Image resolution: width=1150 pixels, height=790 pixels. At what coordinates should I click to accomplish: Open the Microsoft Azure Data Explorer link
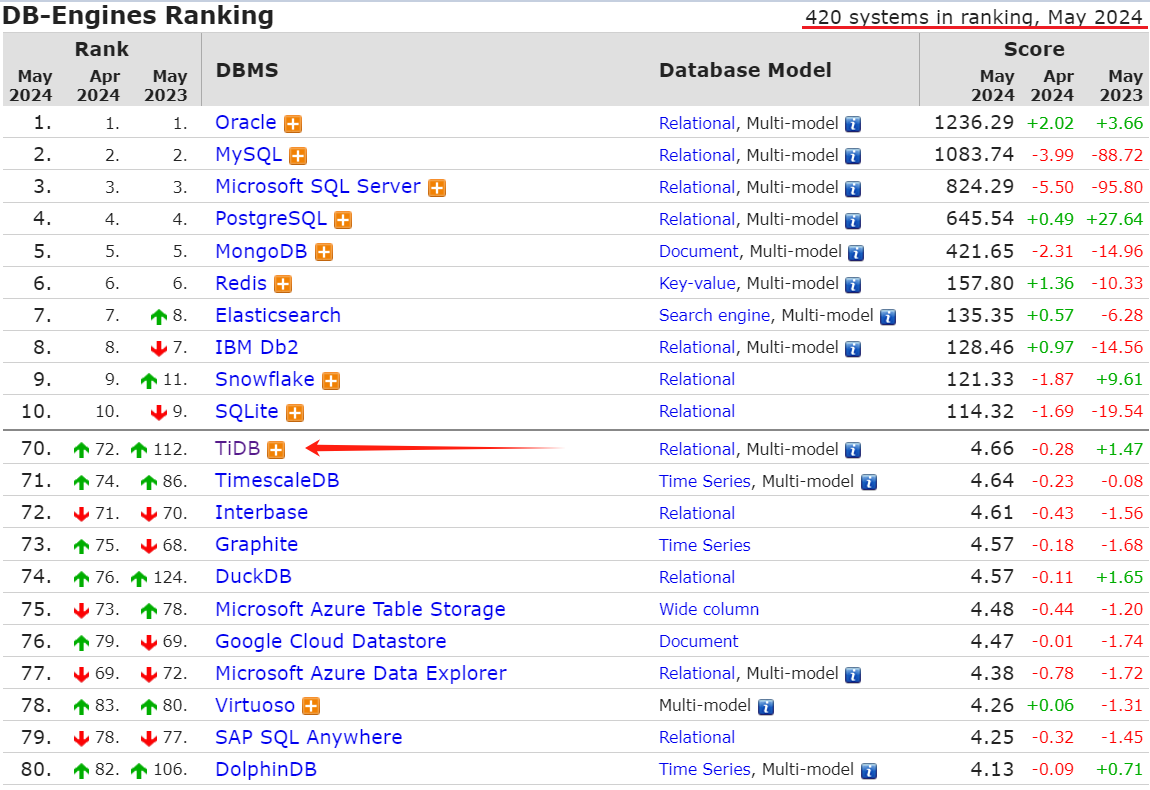coord(361,673)
